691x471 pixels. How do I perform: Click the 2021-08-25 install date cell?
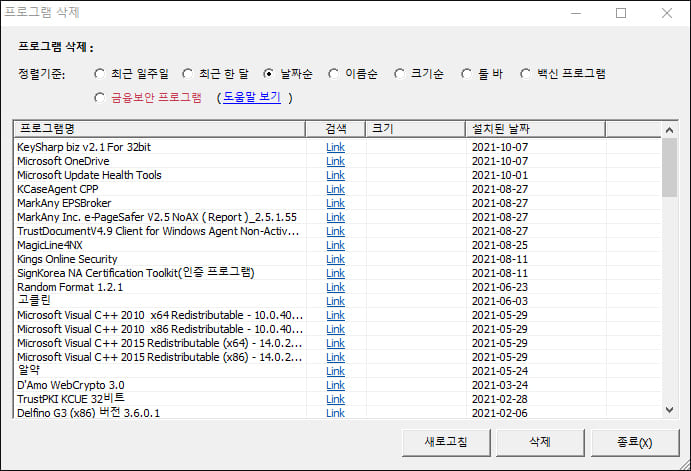(x=500, y=245)
